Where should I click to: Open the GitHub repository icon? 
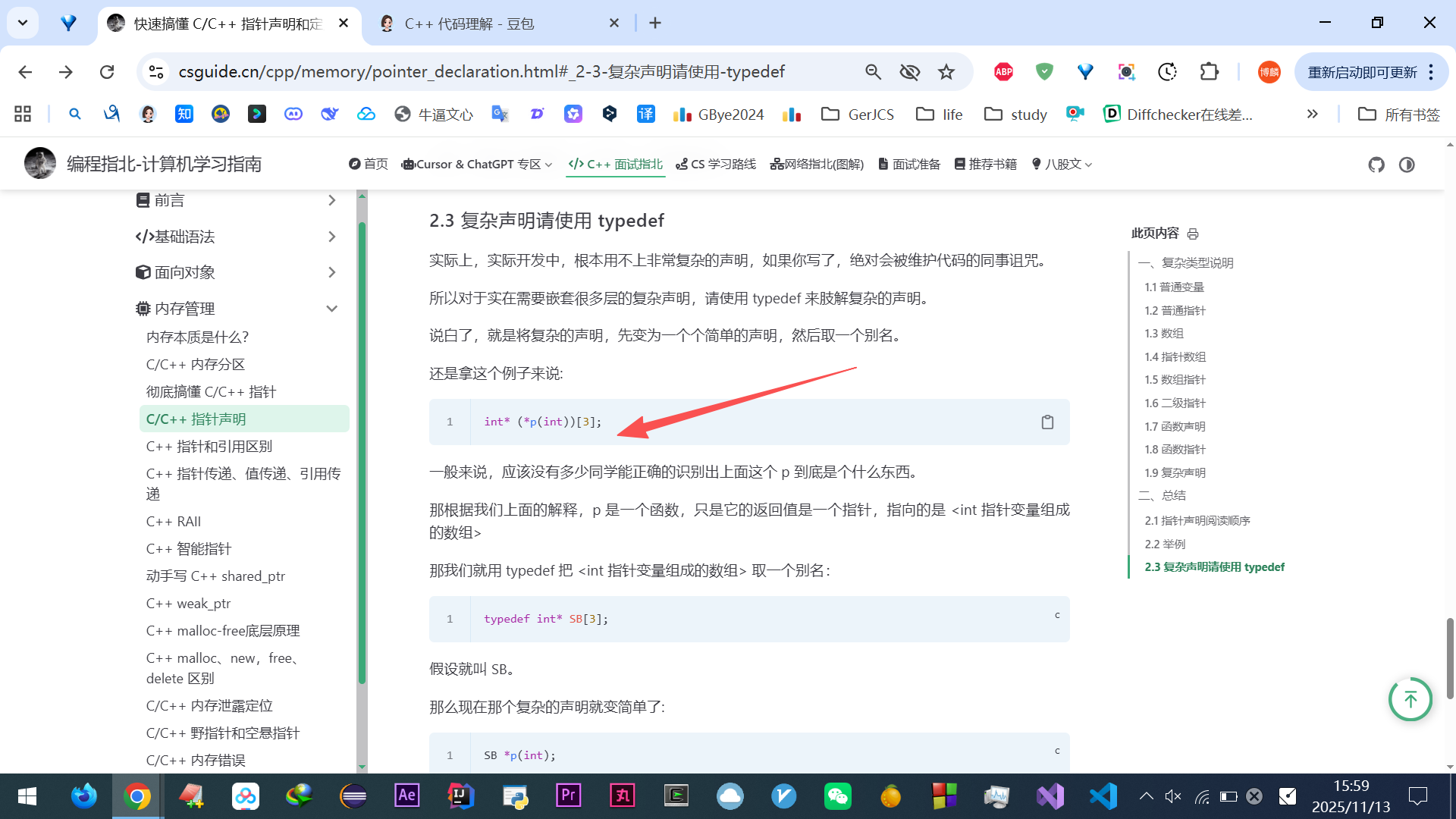pos(1376,165)
